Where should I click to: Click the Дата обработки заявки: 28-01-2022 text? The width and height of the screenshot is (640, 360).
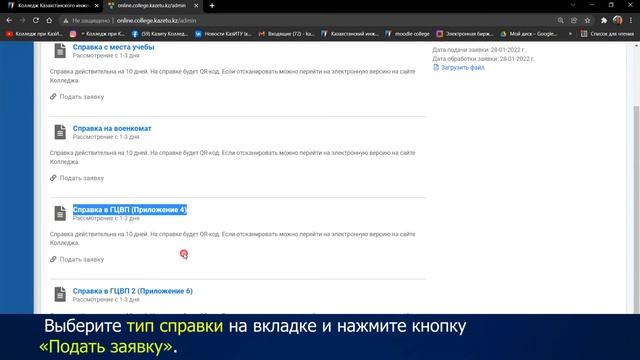tap(483, 59)
